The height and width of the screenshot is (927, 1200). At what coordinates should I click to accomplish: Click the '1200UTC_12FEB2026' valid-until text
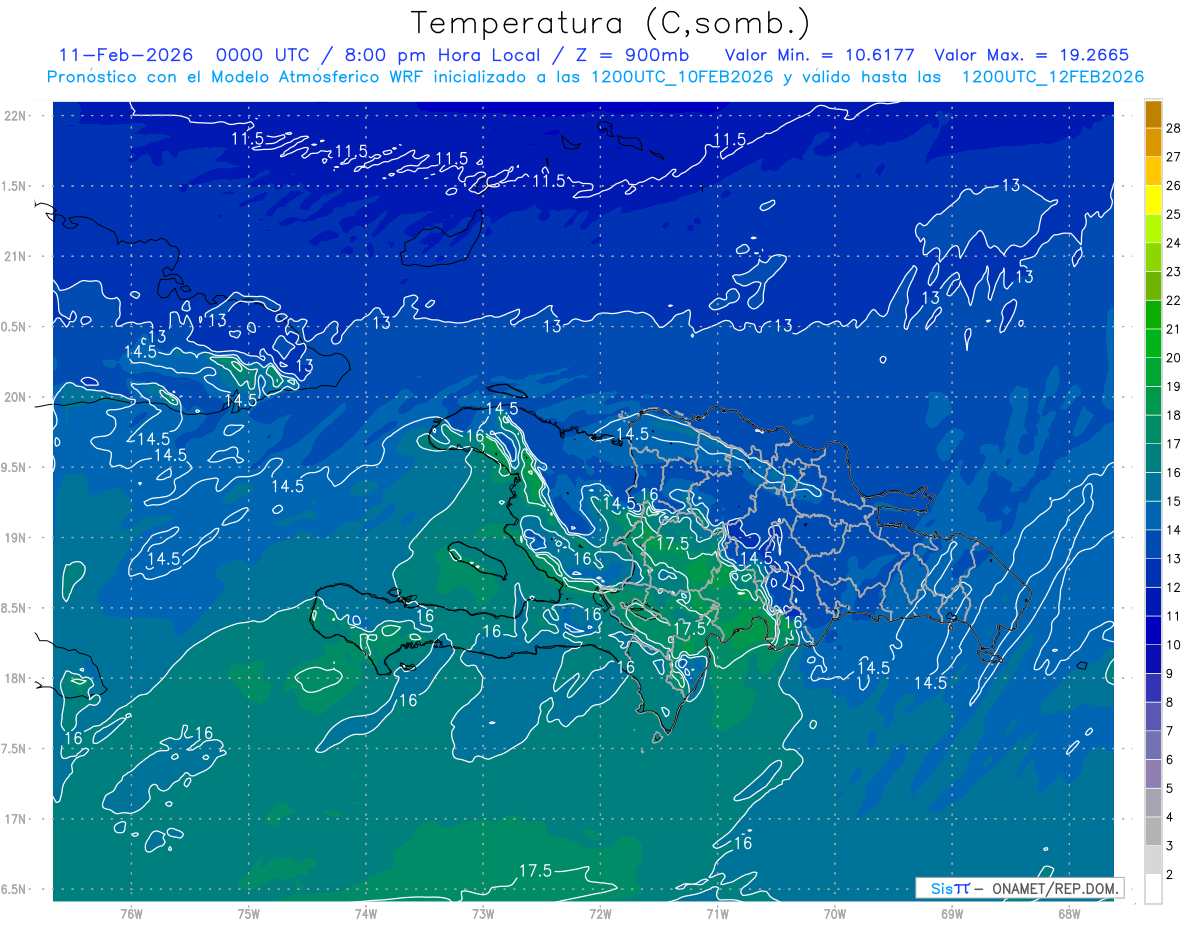[x=1053, y=77]
